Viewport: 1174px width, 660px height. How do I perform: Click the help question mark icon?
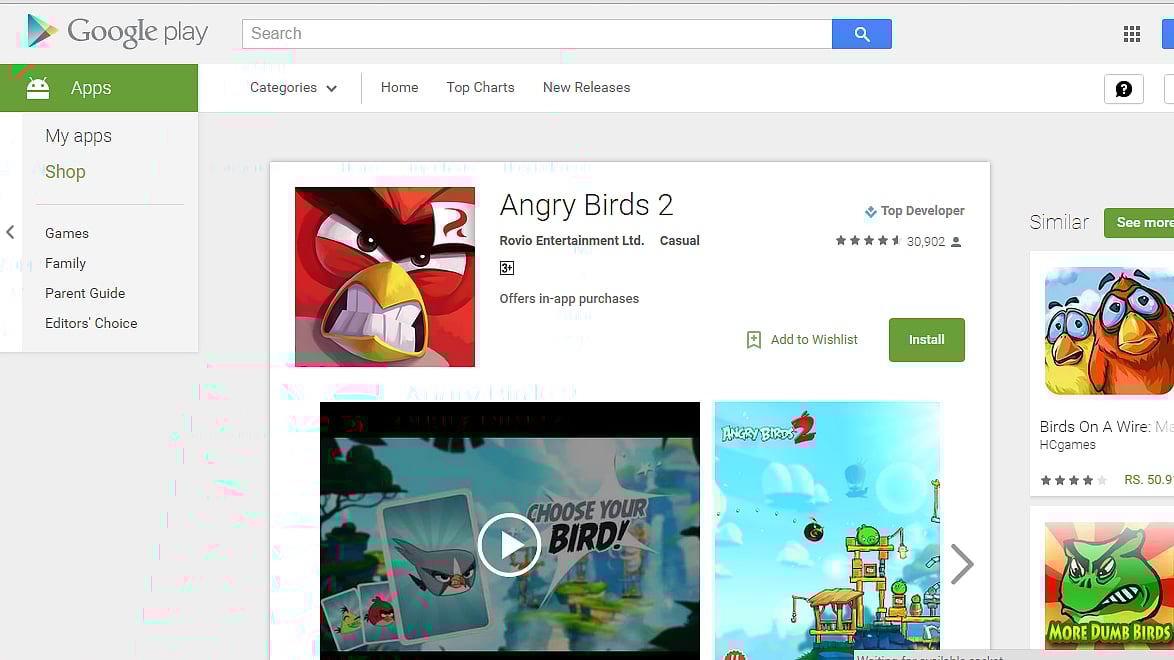pyautogui.click(x=1123, y=89)
